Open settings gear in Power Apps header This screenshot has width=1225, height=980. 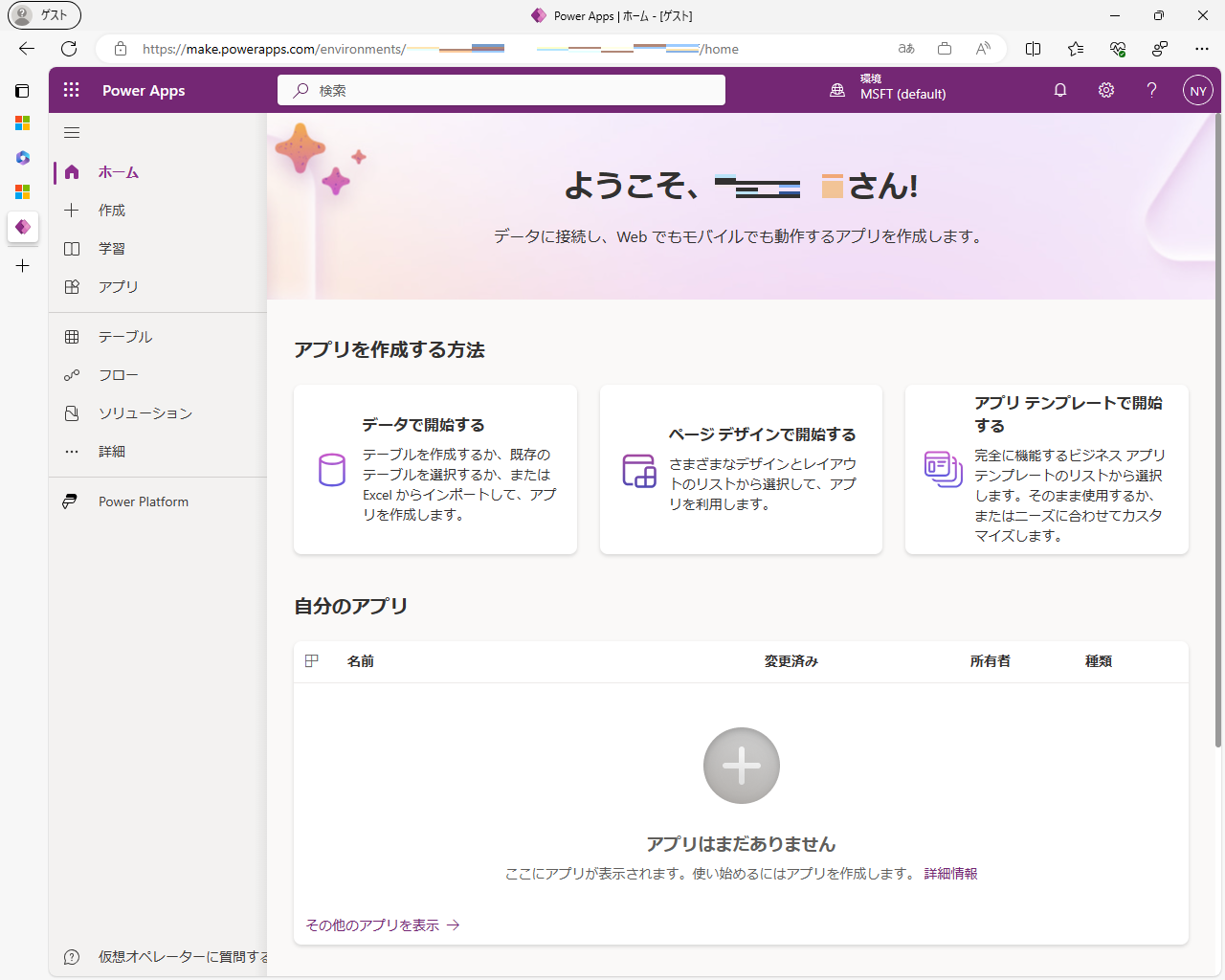click(1106, 90)
